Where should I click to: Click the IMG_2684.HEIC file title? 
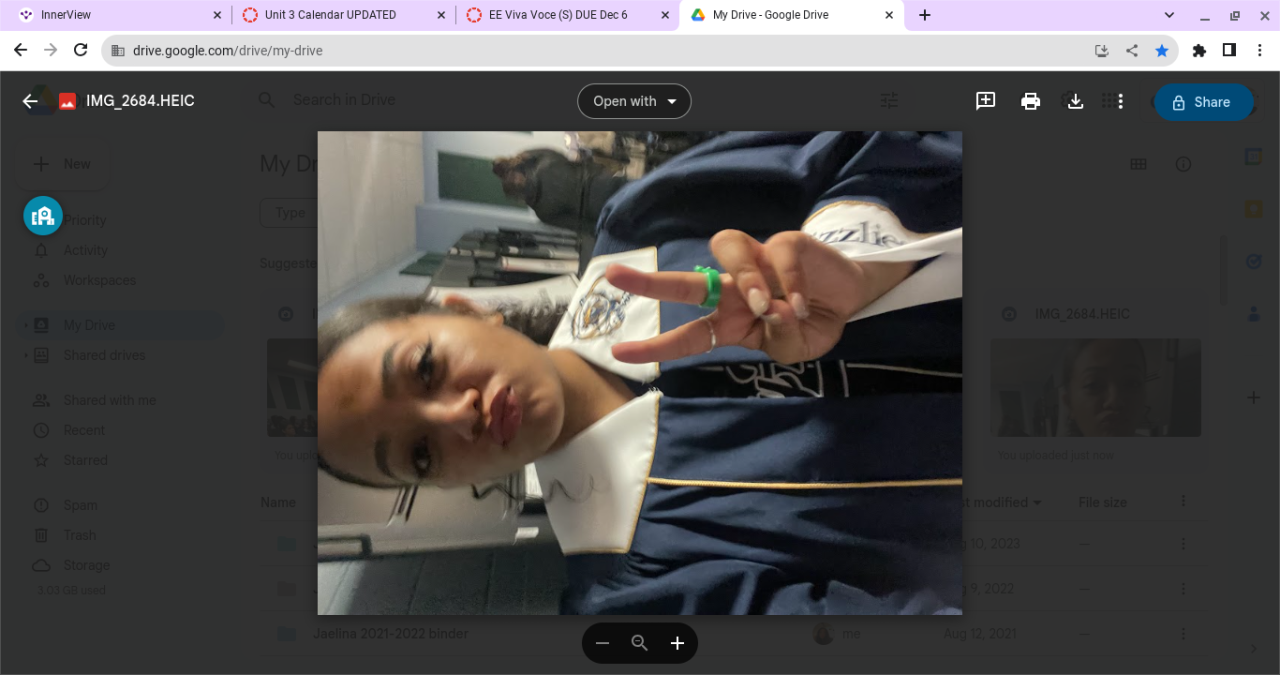pos(140,101)
